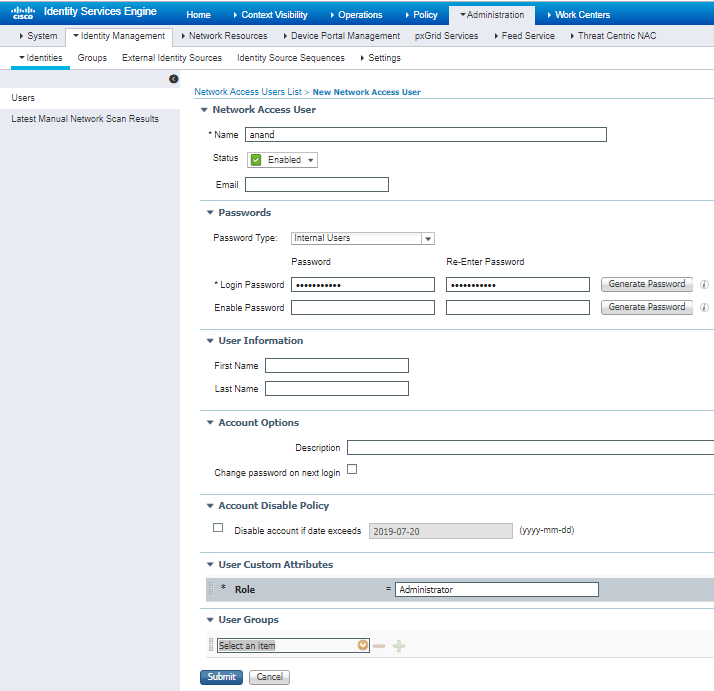This screenshot has height=691, width=714.
Task: Select Users in the left sidebar
Action: click(90, 98)
